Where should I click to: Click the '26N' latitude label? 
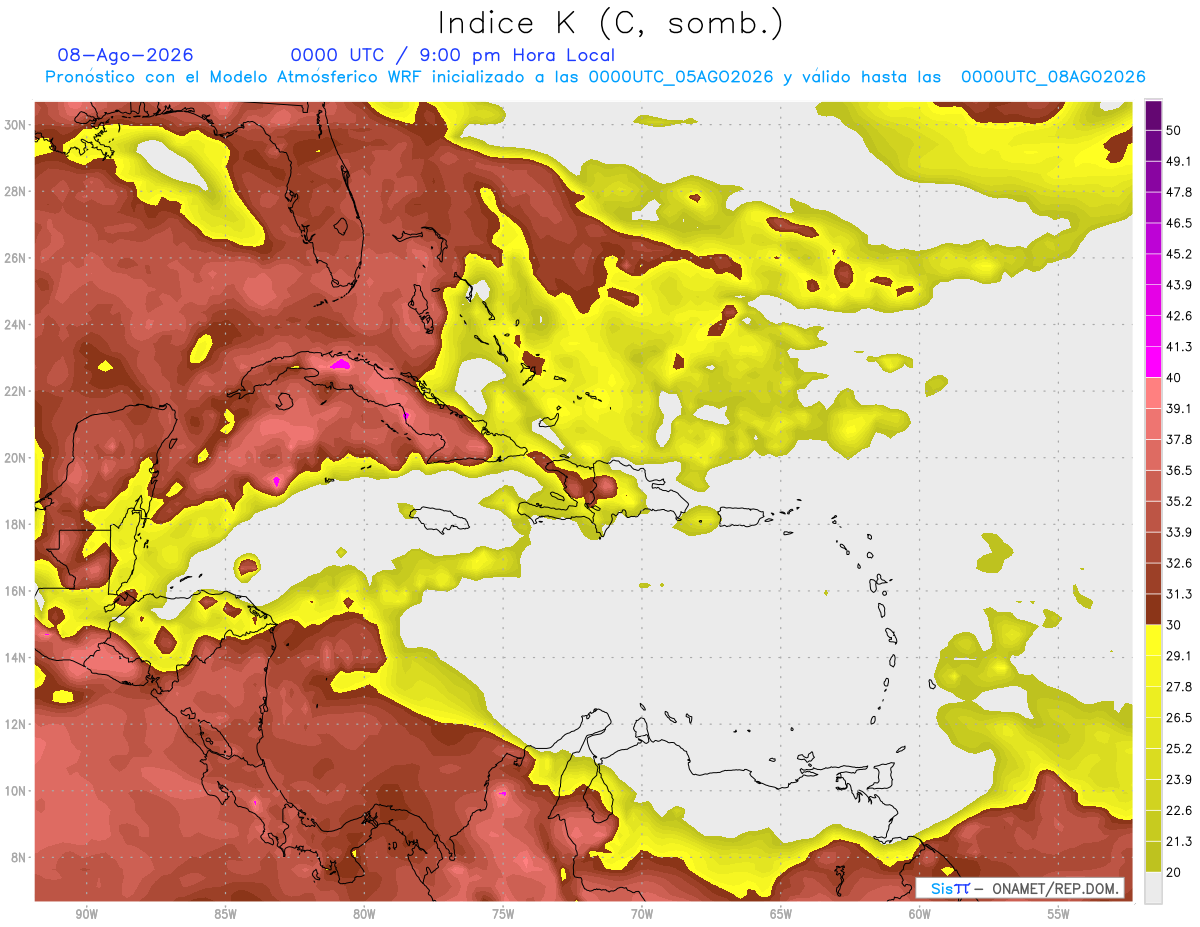(16, 258)
